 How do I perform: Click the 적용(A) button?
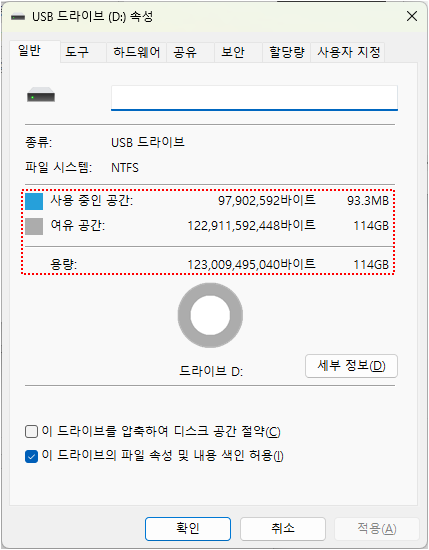click(377, 529)
